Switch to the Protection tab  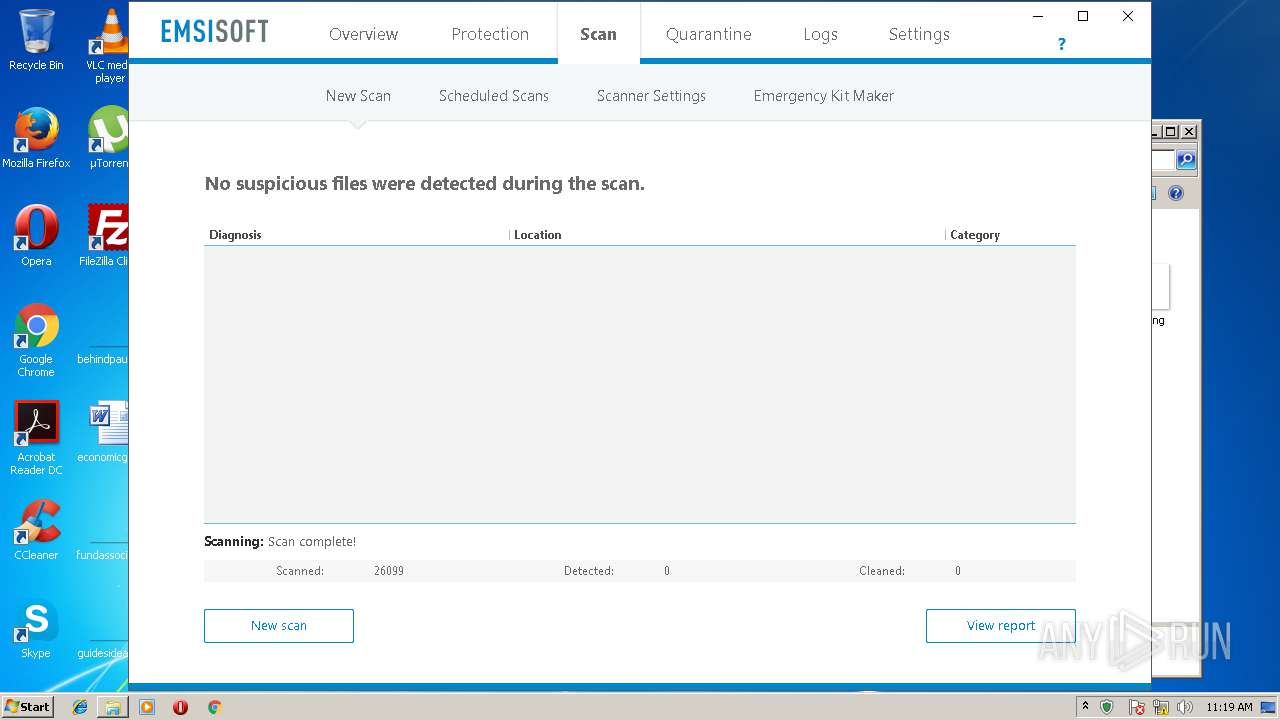(x=490, y=34)
